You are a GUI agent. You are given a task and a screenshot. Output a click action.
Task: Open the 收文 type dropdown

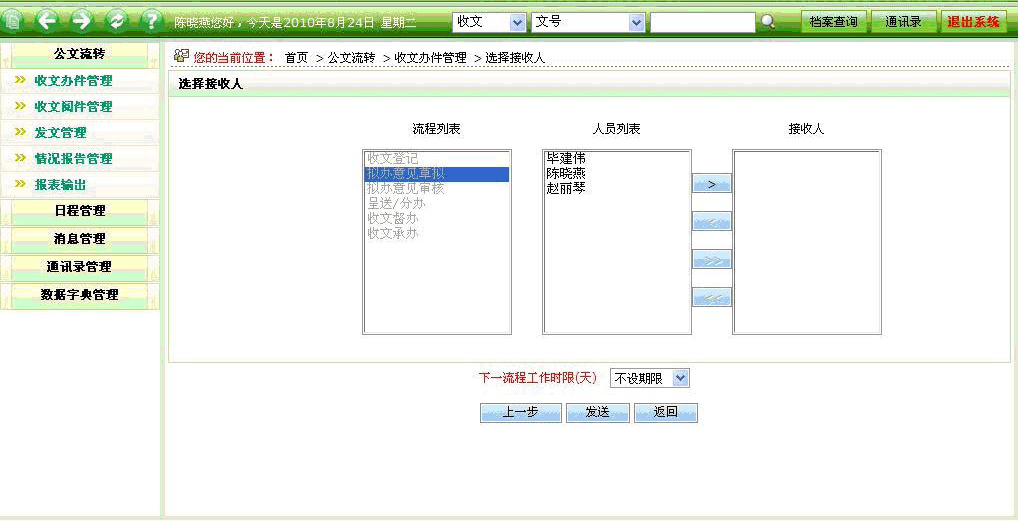489,22
